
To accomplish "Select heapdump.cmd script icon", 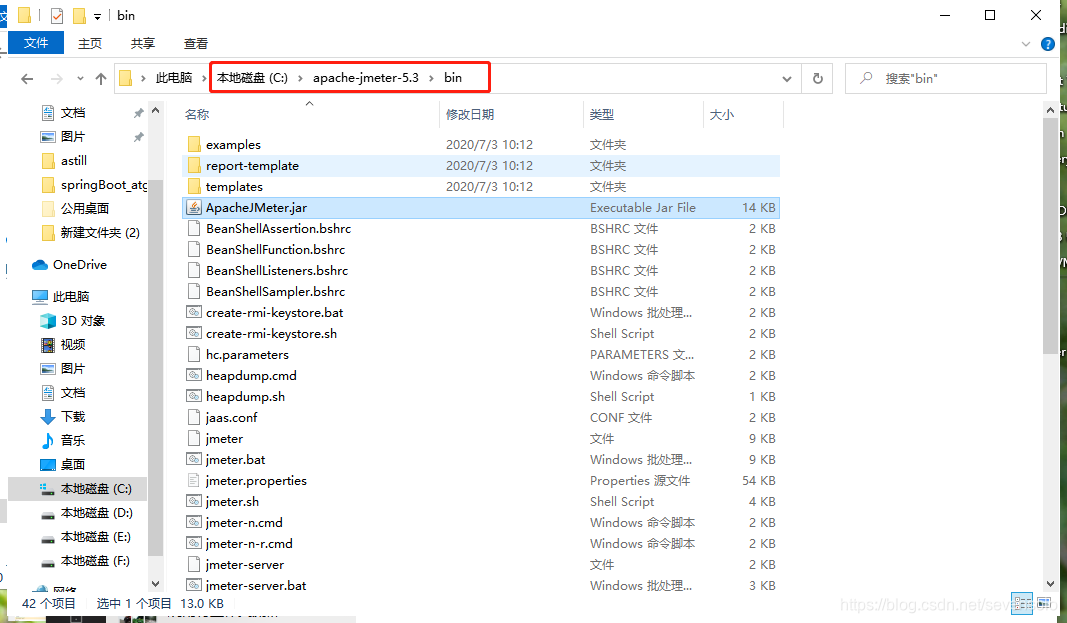I will [194, 375].
